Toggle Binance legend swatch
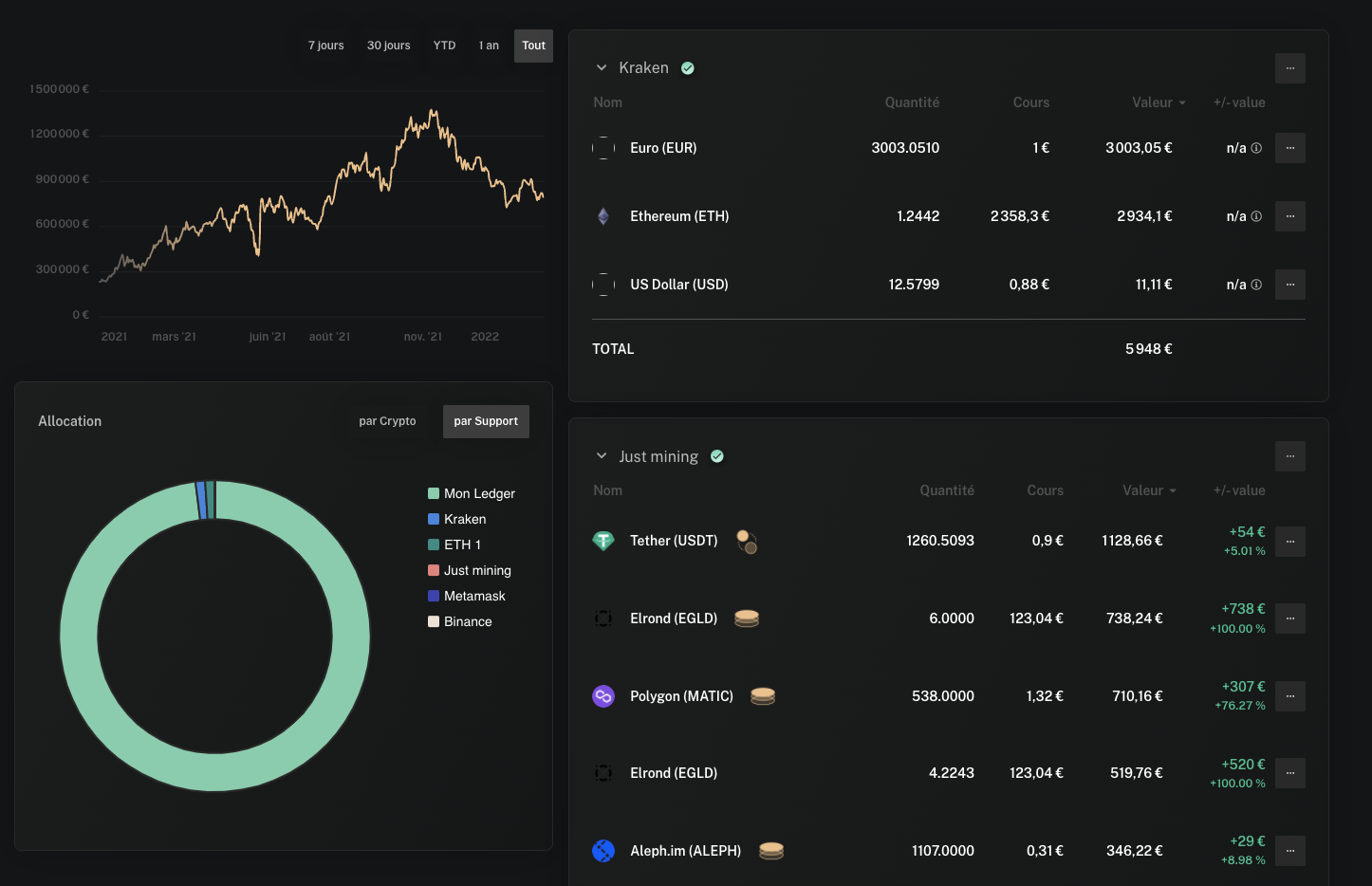 pos(434,621)
